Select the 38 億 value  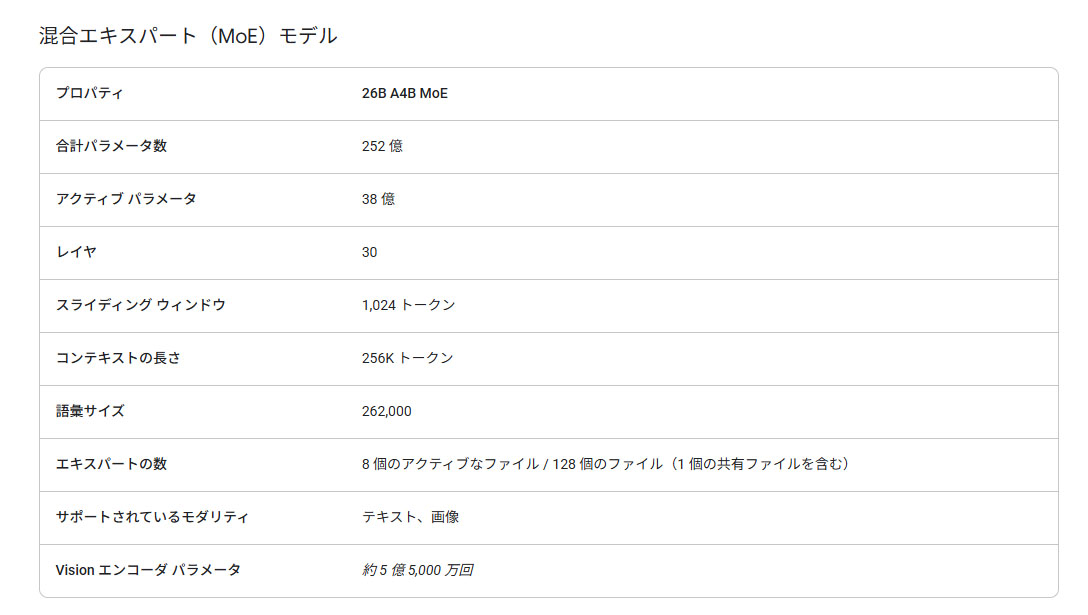378,199
